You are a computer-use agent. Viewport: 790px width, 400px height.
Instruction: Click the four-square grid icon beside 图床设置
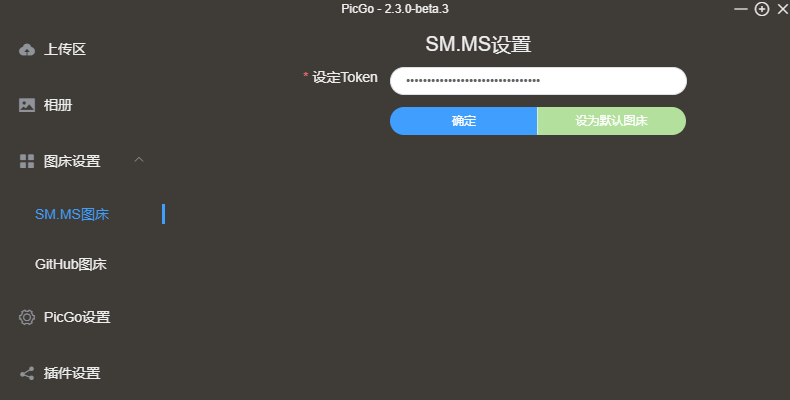[x=27, y=161]
